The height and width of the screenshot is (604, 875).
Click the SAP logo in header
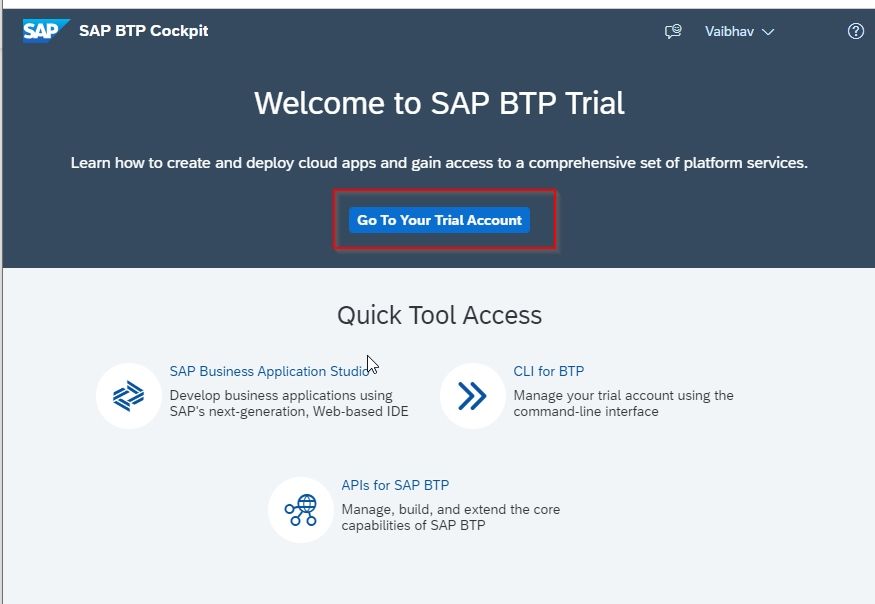coord(46,31)
